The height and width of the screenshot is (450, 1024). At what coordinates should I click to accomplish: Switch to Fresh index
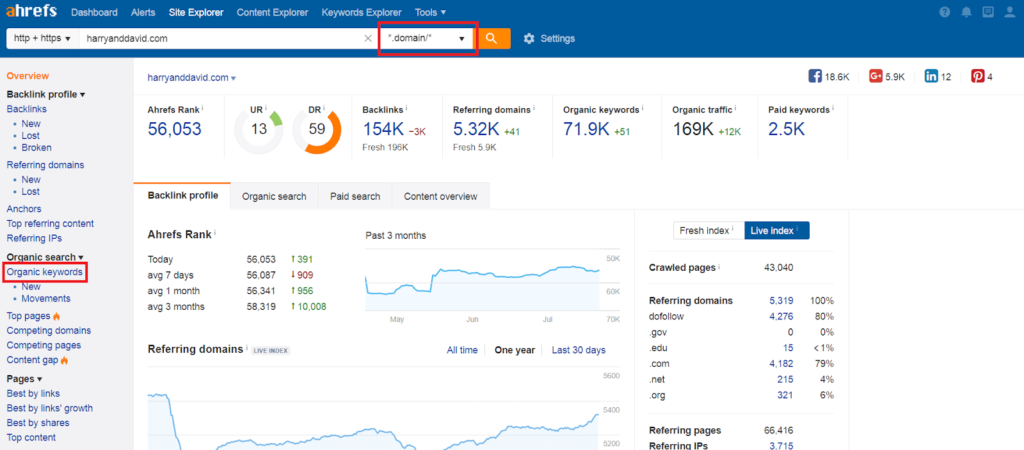(709, 231)
